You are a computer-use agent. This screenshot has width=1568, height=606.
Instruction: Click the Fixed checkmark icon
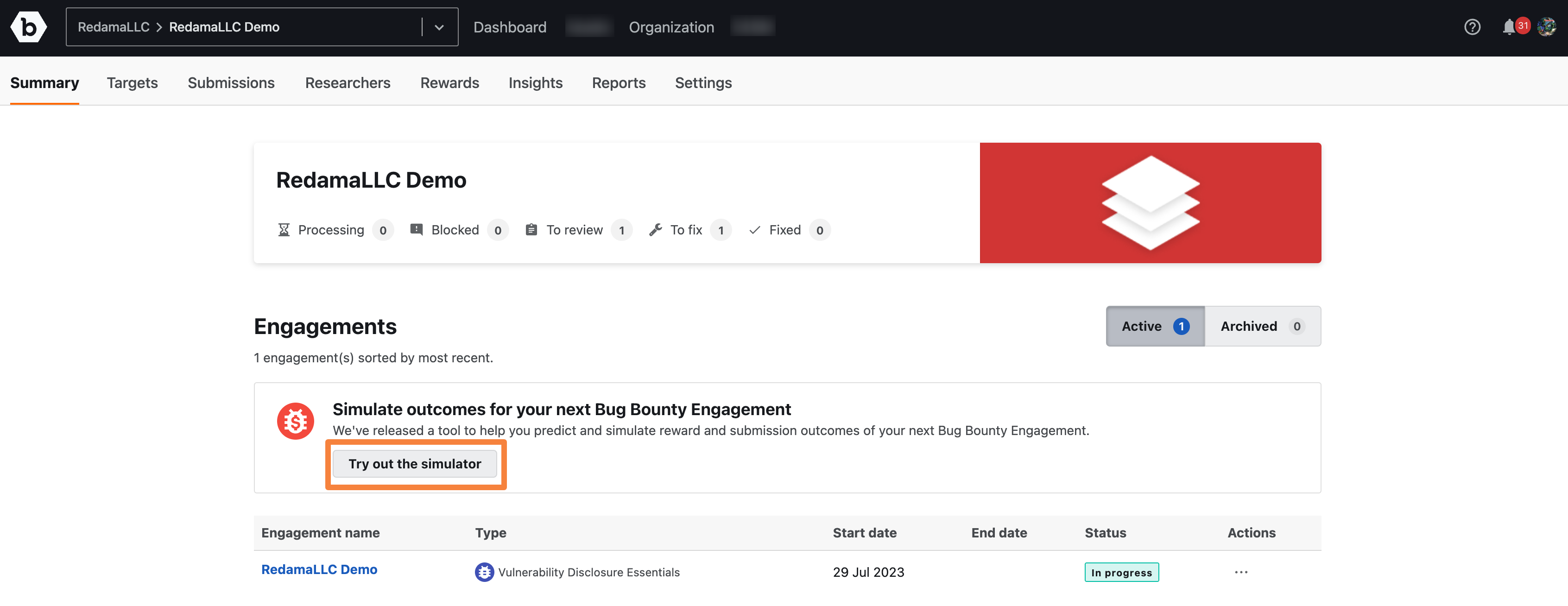pyautogui.click(x=755, y=230)
